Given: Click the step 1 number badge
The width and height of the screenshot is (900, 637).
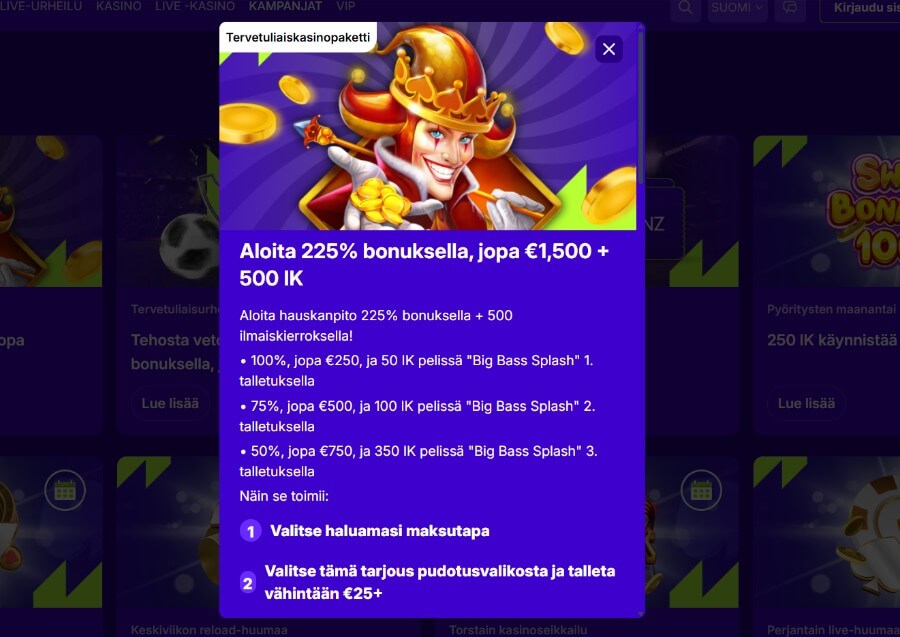Looking at the screenshot, I should pos(250,531).
